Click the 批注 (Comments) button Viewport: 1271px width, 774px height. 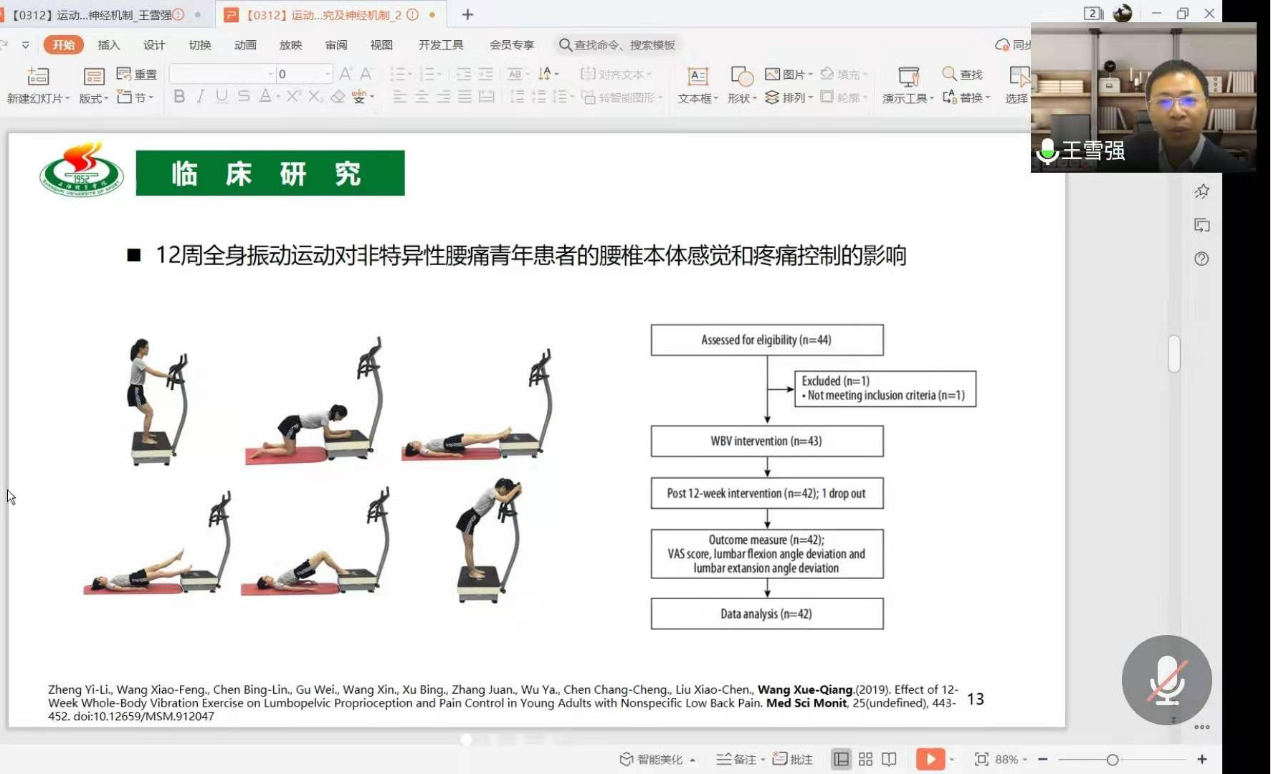point(794,760)
